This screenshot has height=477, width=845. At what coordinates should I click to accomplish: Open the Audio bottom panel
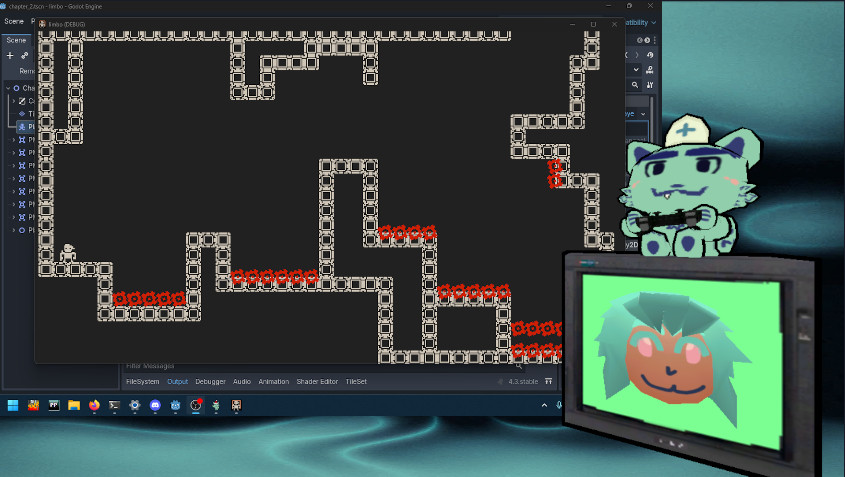242,382
